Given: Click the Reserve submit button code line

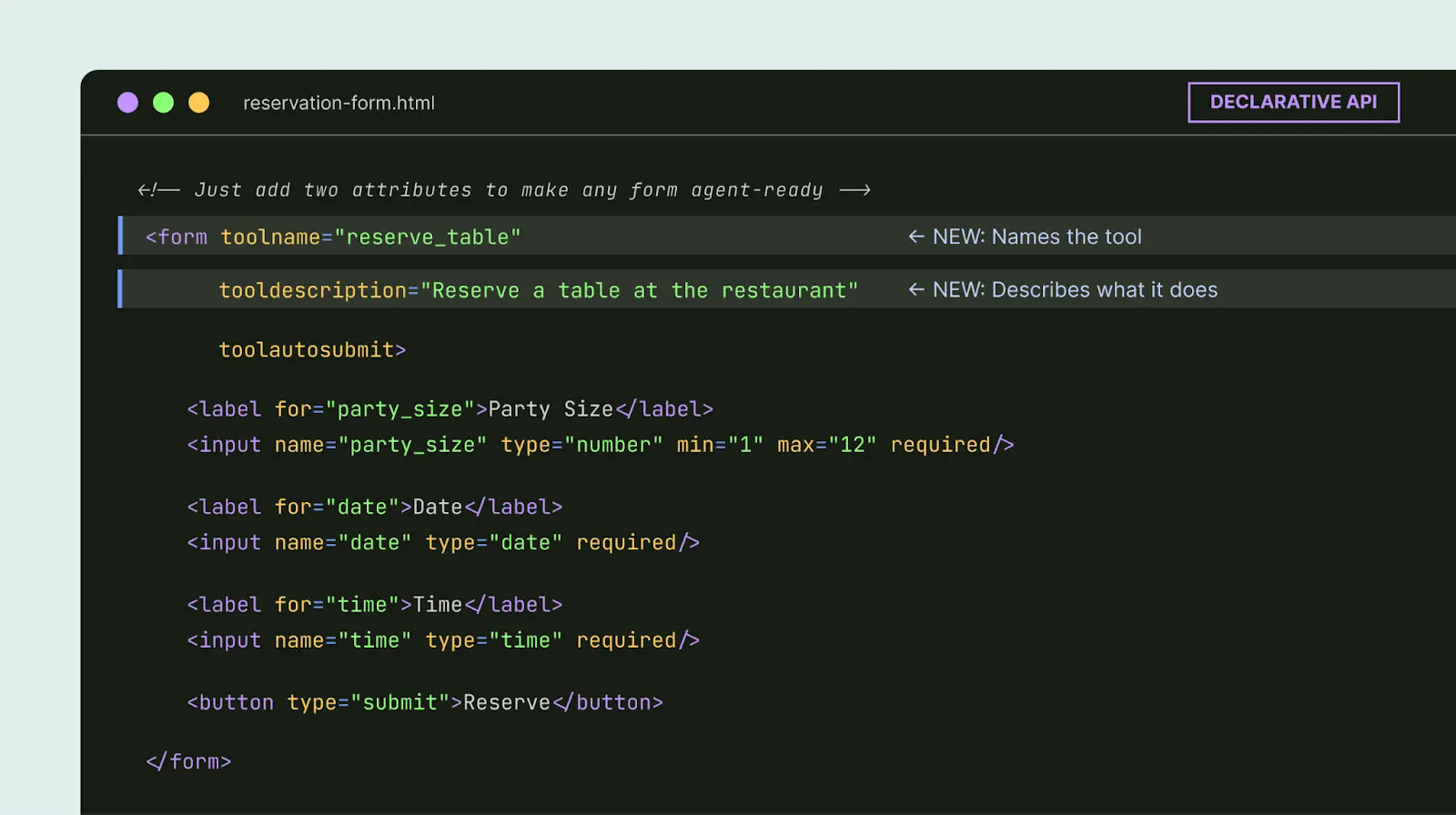Looking at the screenshot, I should [424, 702].
